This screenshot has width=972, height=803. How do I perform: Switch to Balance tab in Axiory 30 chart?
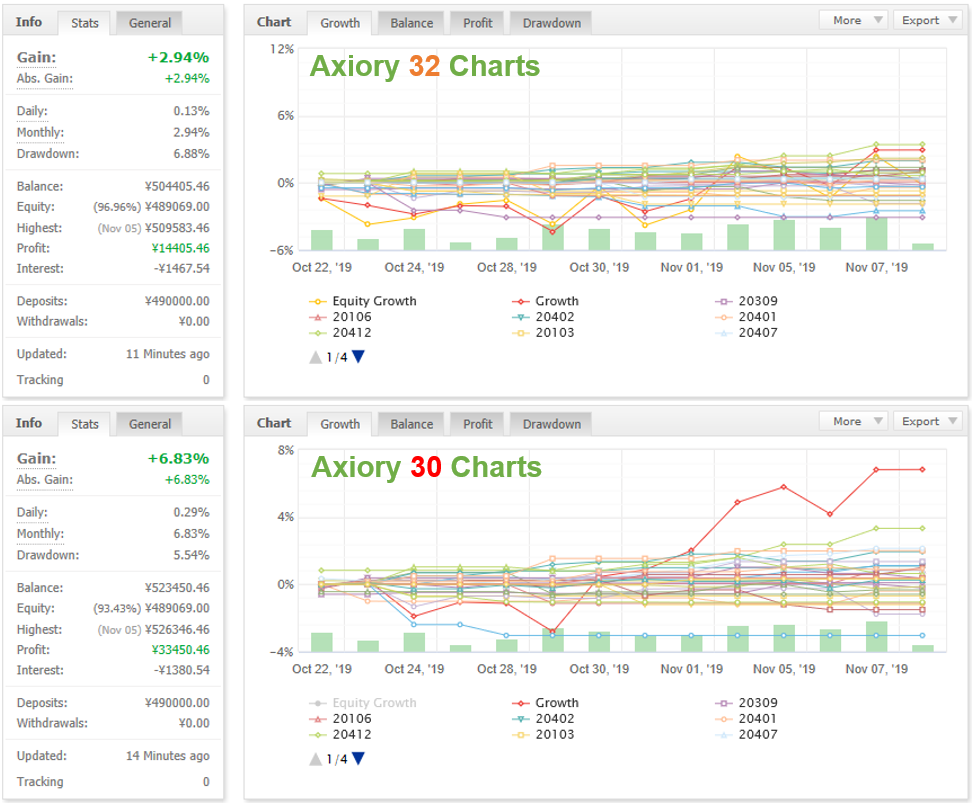pyautogui.click(x=412, y=424)
